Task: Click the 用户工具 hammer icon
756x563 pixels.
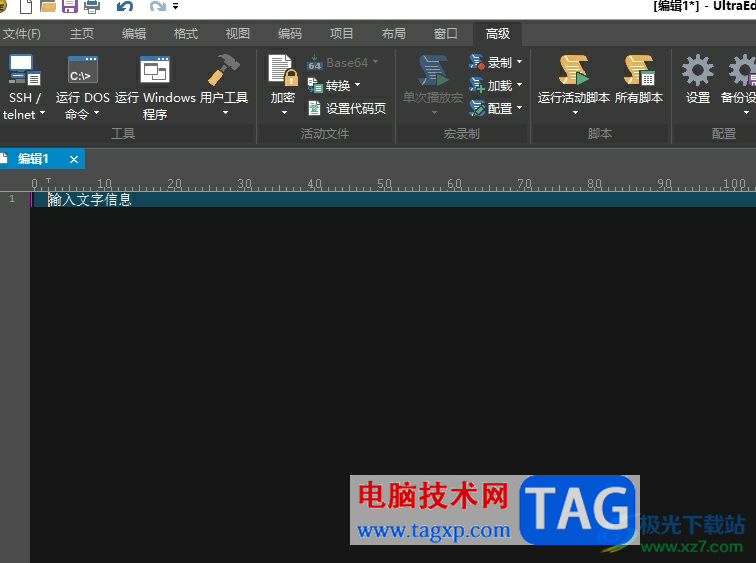Action: [x=224, y=70]
